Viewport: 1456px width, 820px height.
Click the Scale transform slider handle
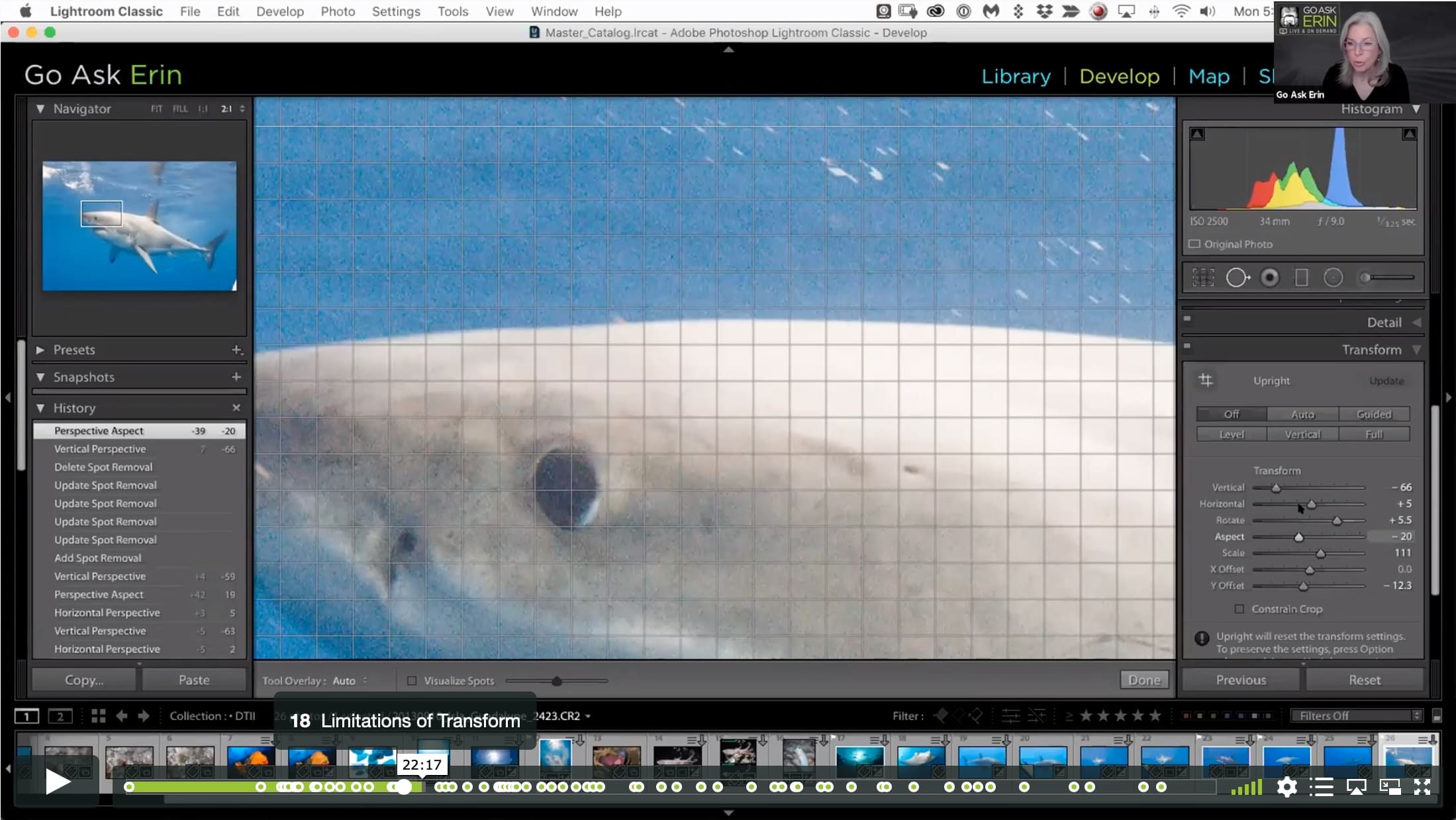pos(1321,553)
